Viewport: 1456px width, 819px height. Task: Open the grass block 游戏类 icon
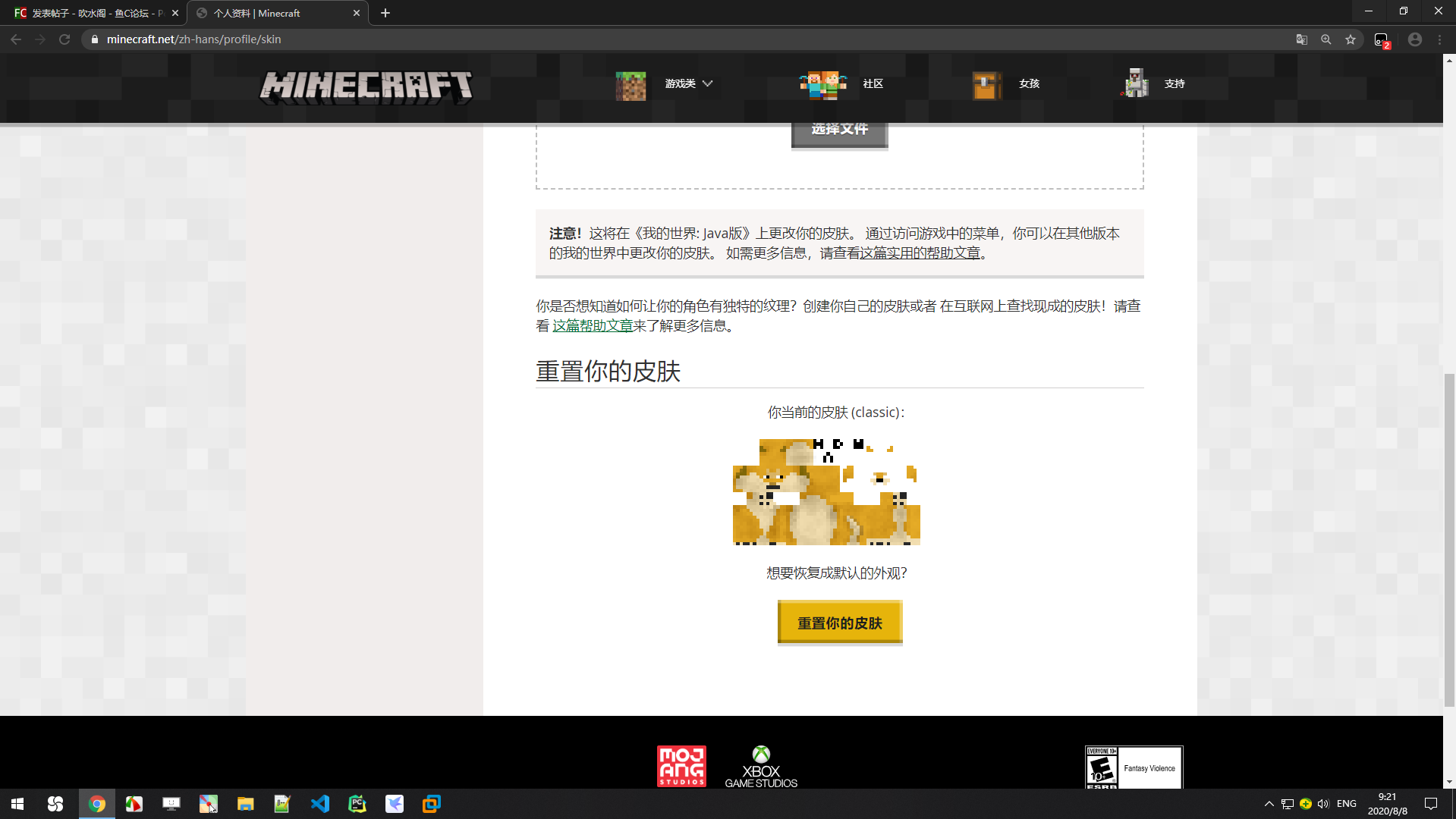[631, 86]
